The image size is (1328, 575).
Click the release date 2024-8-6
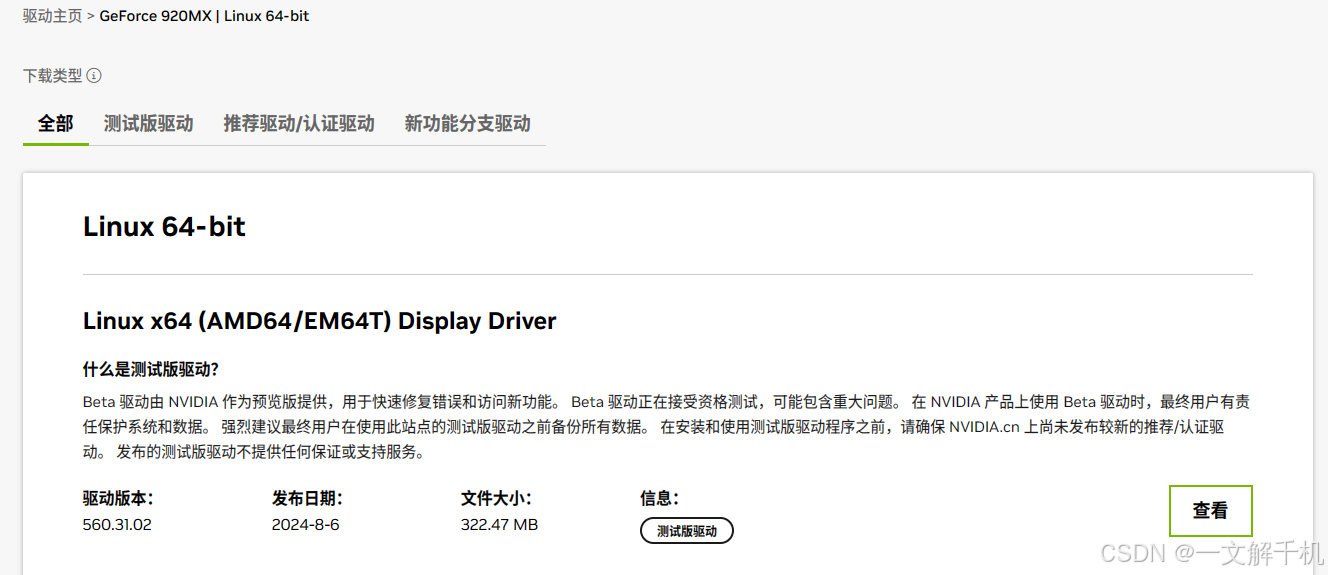(x=306, y=524)
